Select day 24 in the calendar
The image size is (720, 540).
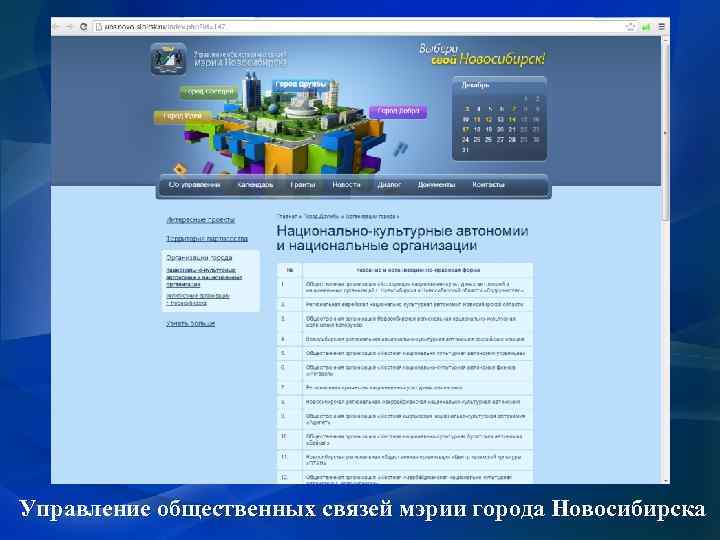pos(465,140)
